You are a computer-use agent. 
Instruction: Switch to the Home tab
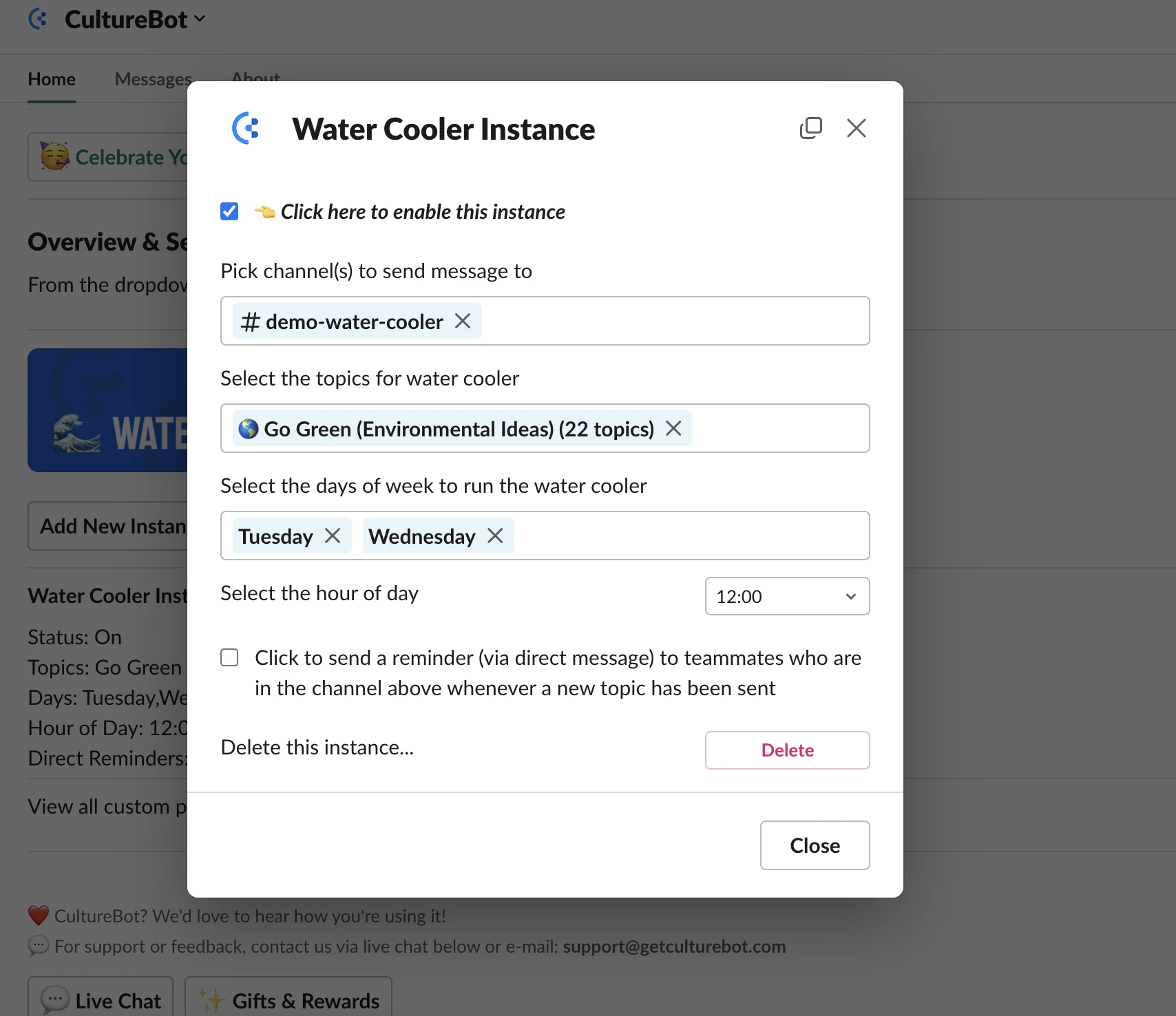52,79
